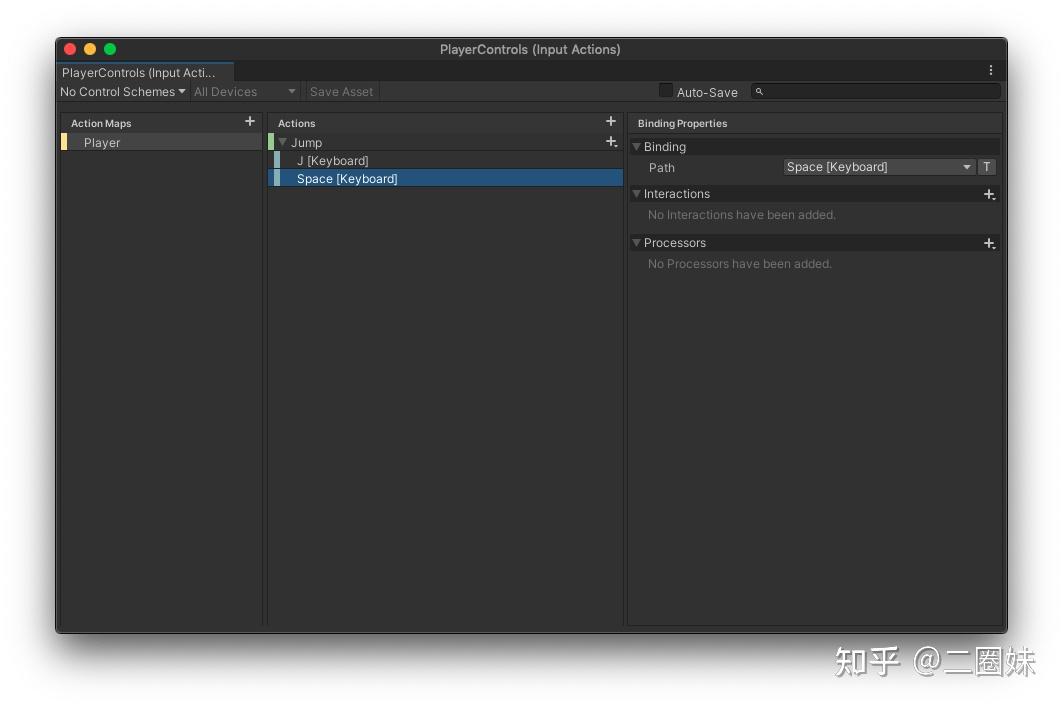Viewport: 1063px width, 707px height.
Task: Open the Path dropdown showing Space [Keyboard]
Action: click(x=878, y=167)
